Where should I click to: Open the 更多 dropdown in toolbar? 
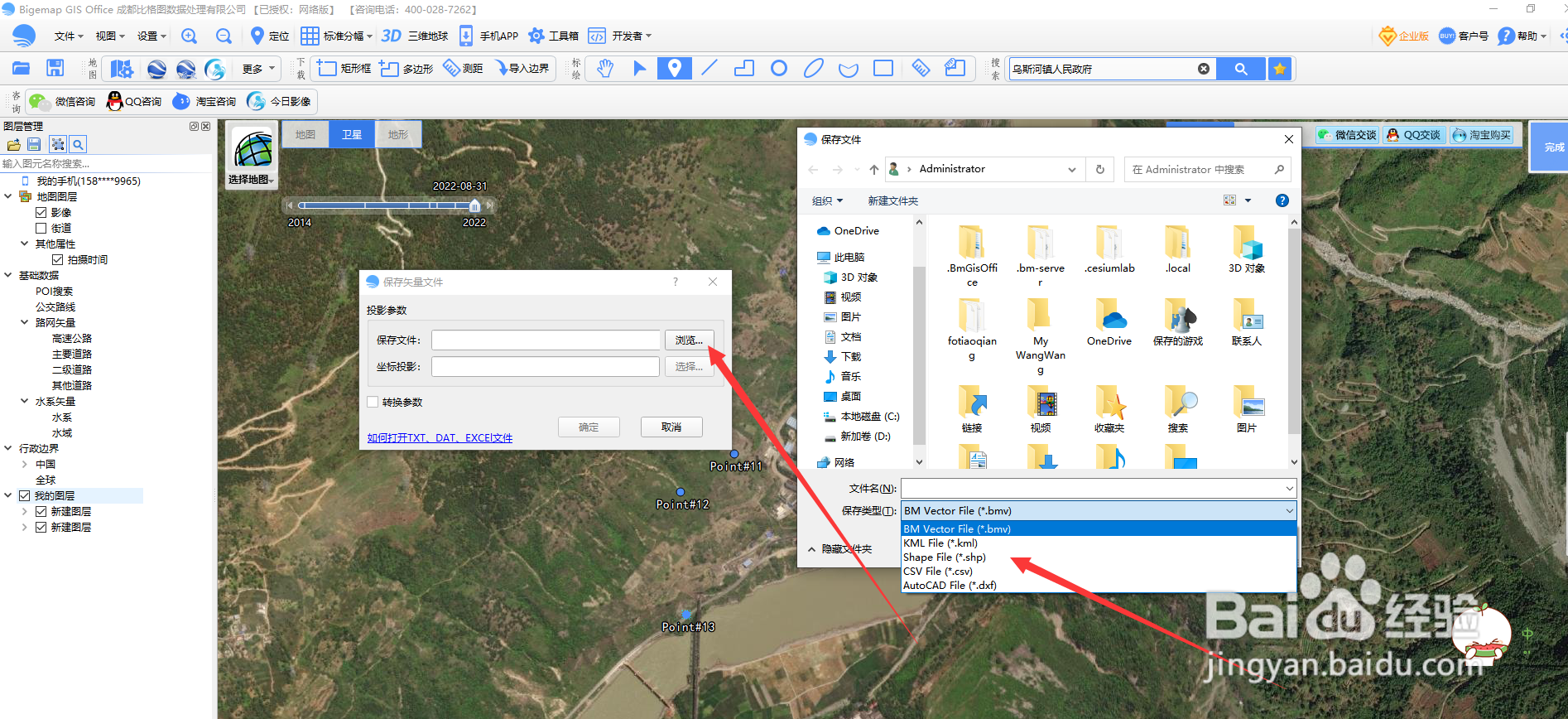pos(259,69)
